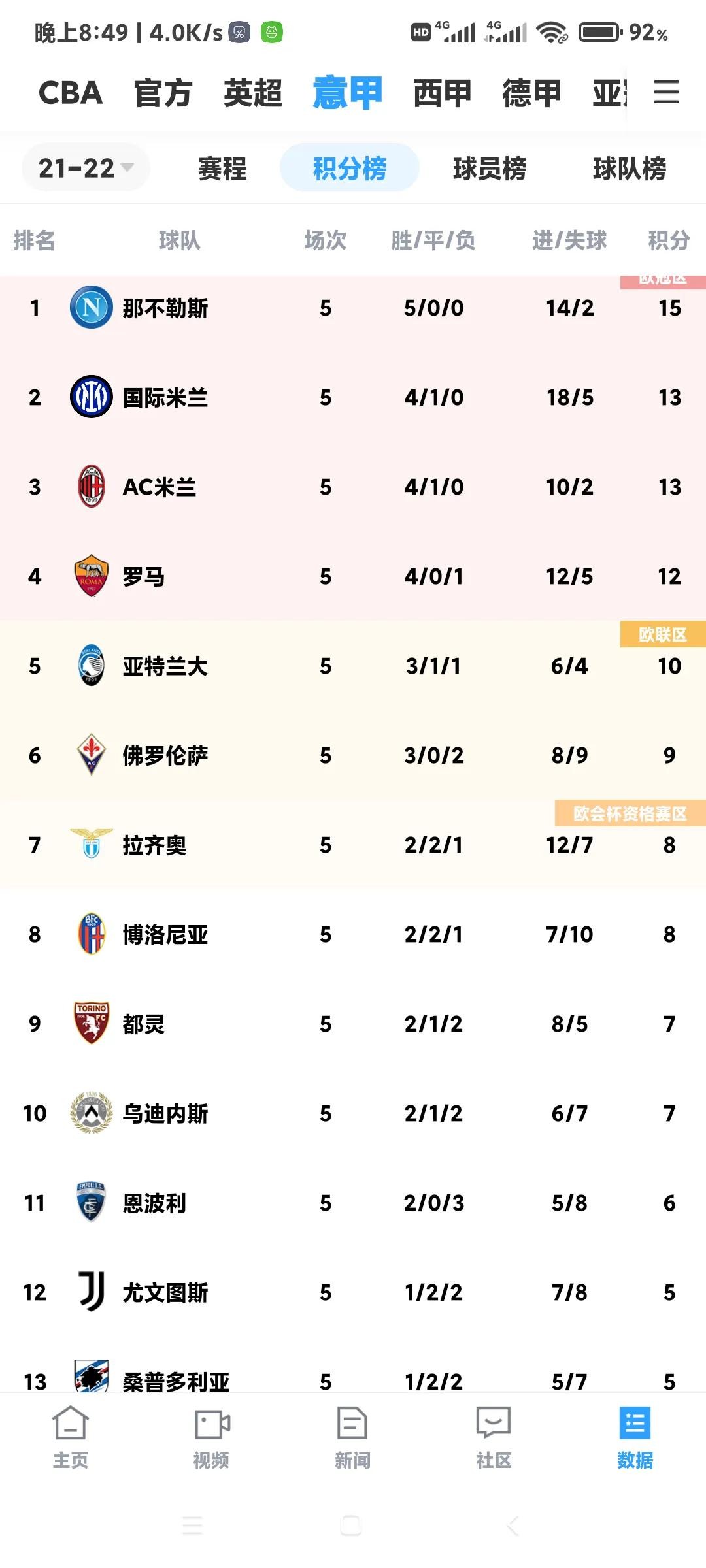Switch to the 西甲 league tab
Viewport: 706px width, 1568px height.
coord(442,93)
